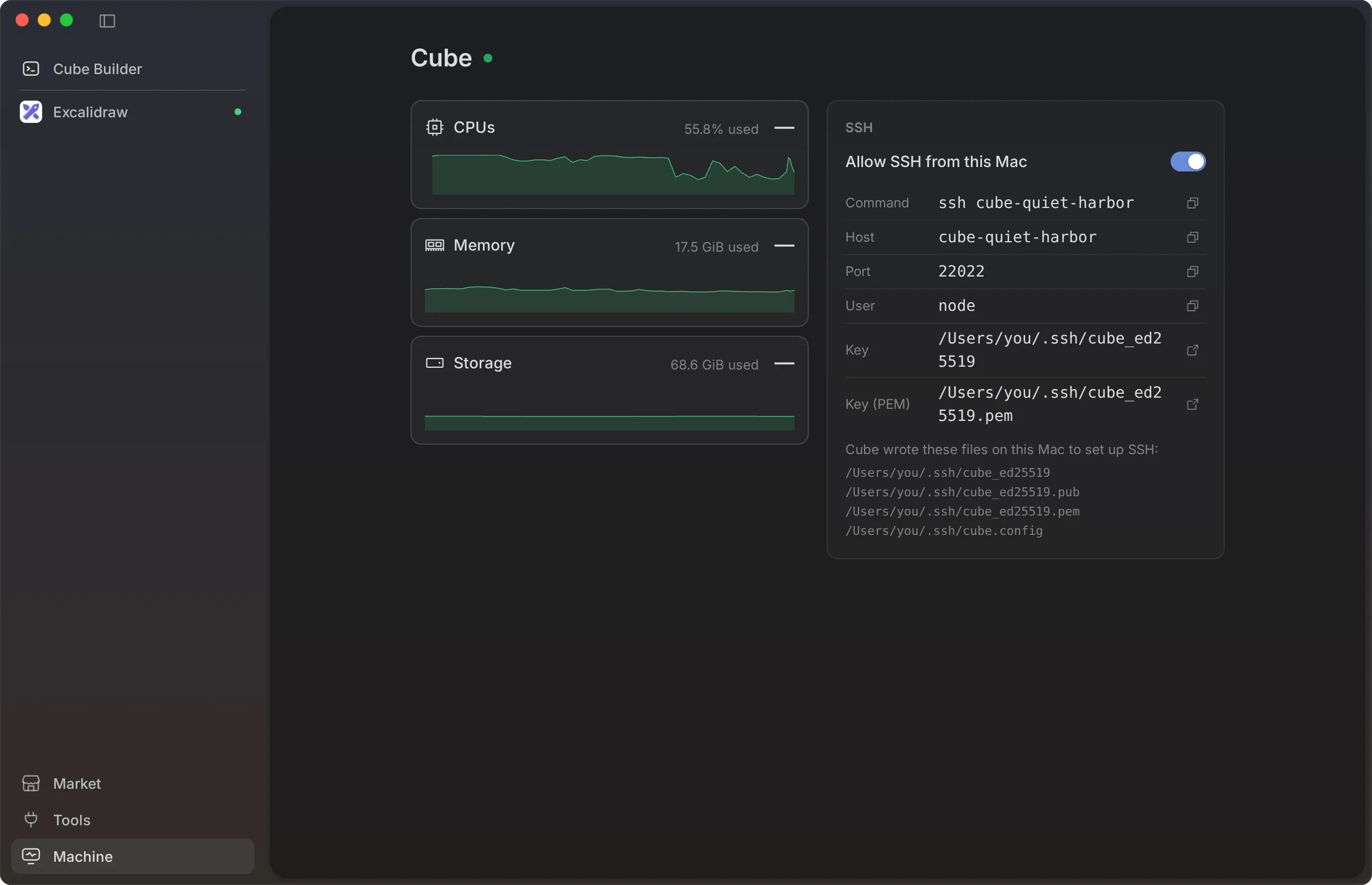The width and height of the screenshot is (1372, 885).
Task: Click the /Users/you/.ssh/cube.config path
Action: 944,531
